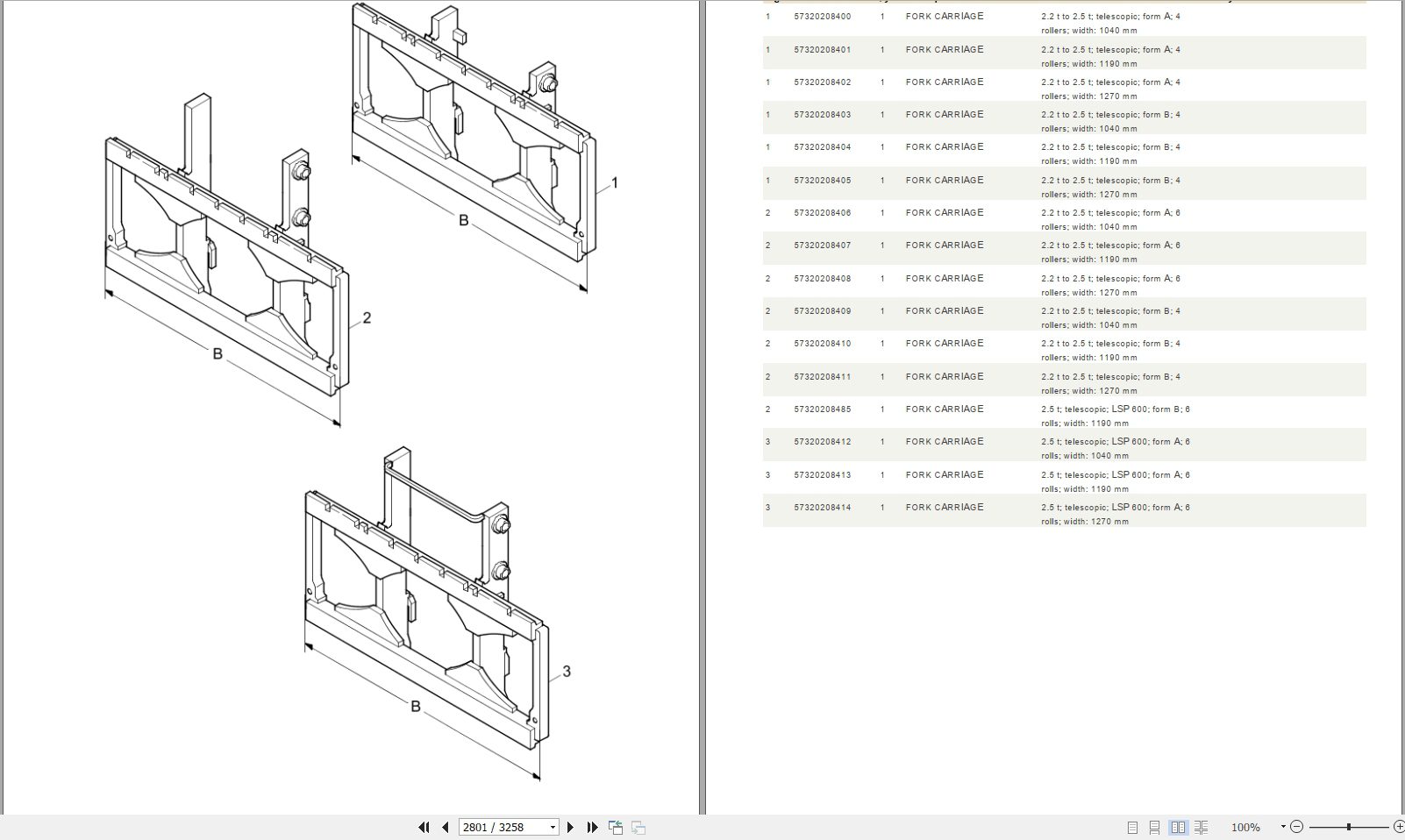Click callout number 3 in the diagram

pyautogui.click(x=567, y=671)
